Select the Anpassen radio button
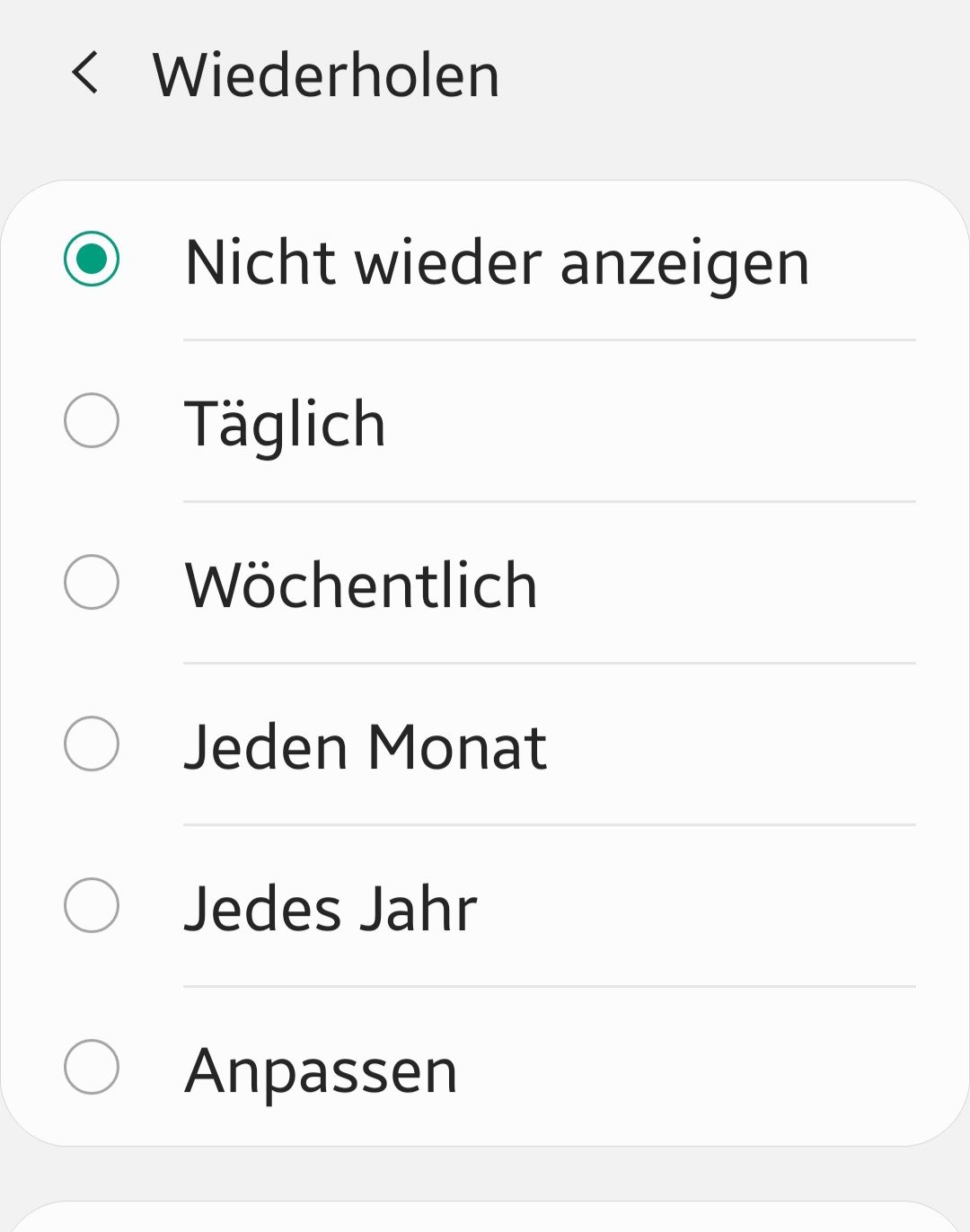The image size is (970, 1232). click(92, 1067)
